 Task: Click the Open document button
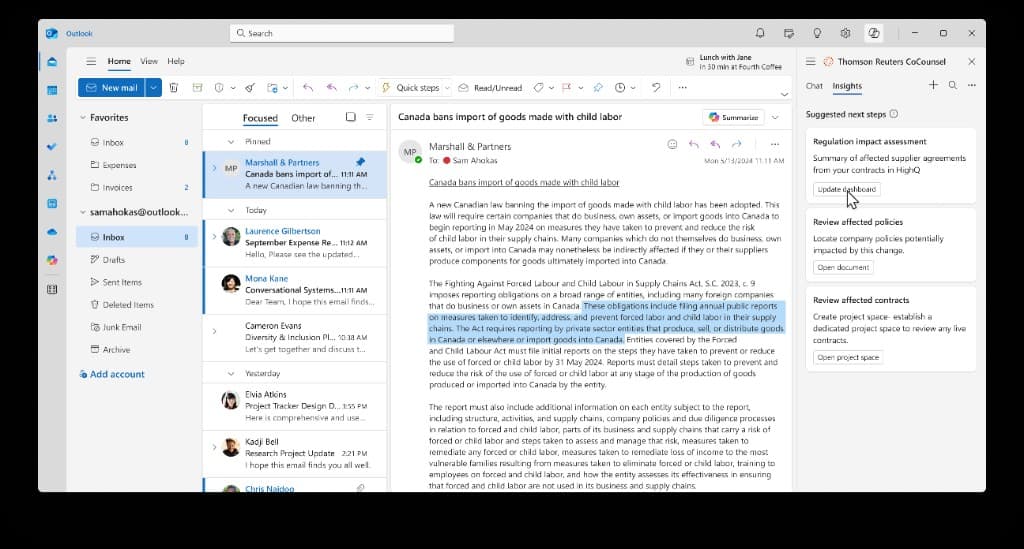coord(843,268)
